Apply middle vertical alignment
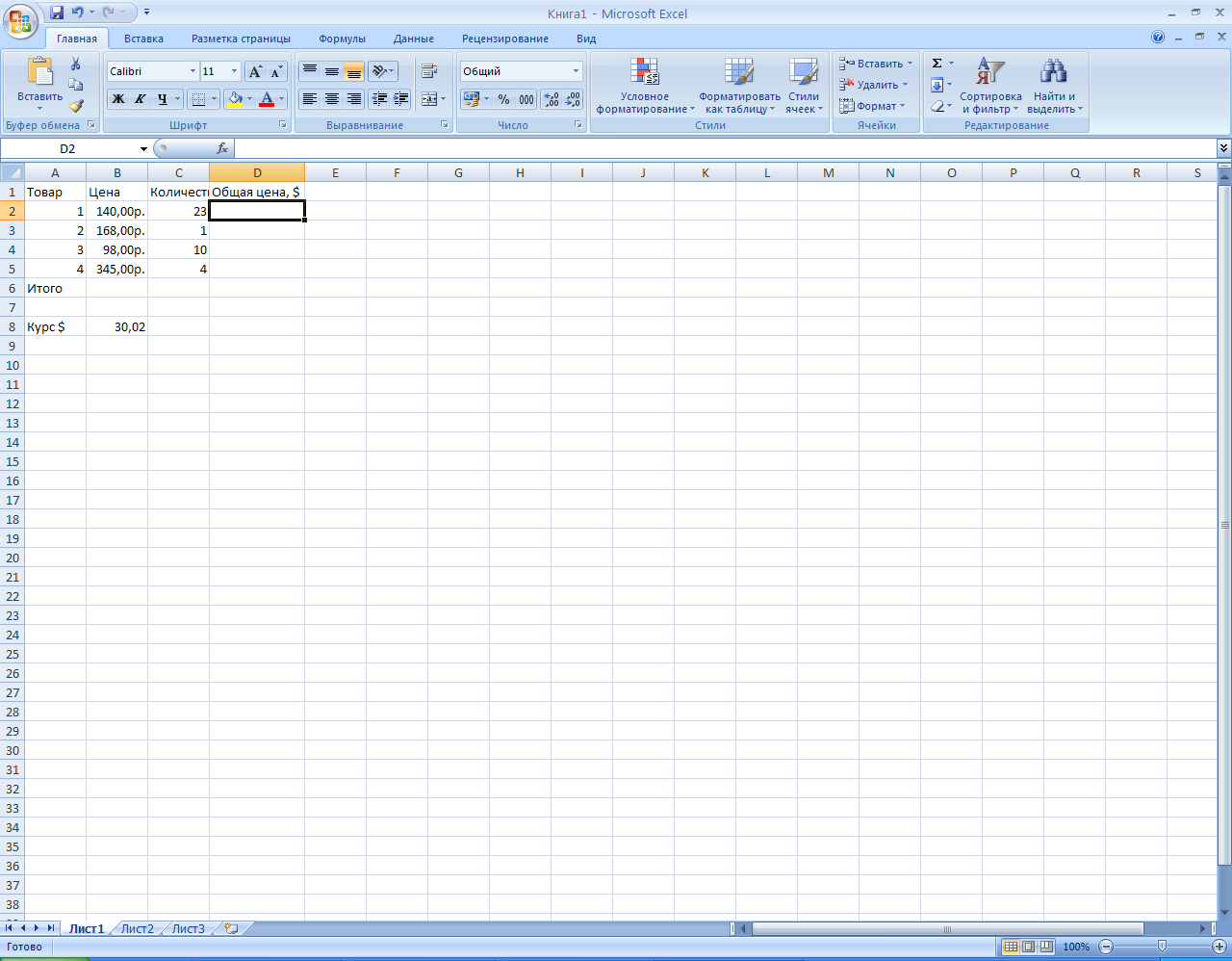 coord(332,71)
